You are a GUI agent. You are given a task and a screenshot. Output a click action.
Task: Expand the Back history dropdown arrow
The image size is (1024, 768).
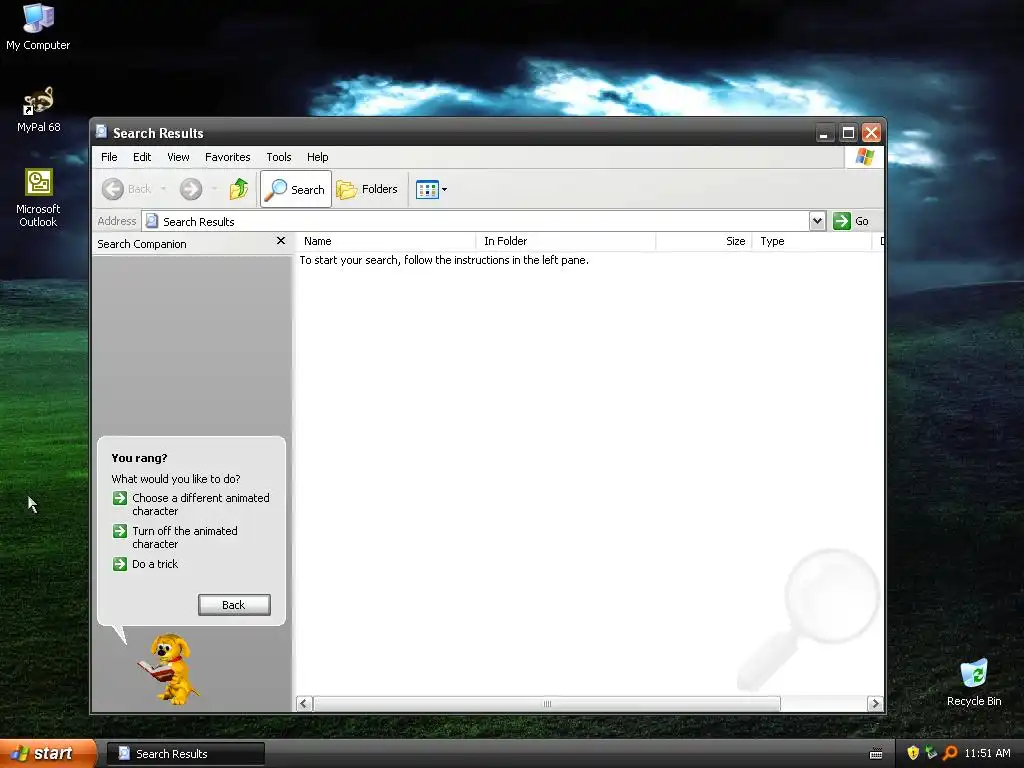coord(163,189)
